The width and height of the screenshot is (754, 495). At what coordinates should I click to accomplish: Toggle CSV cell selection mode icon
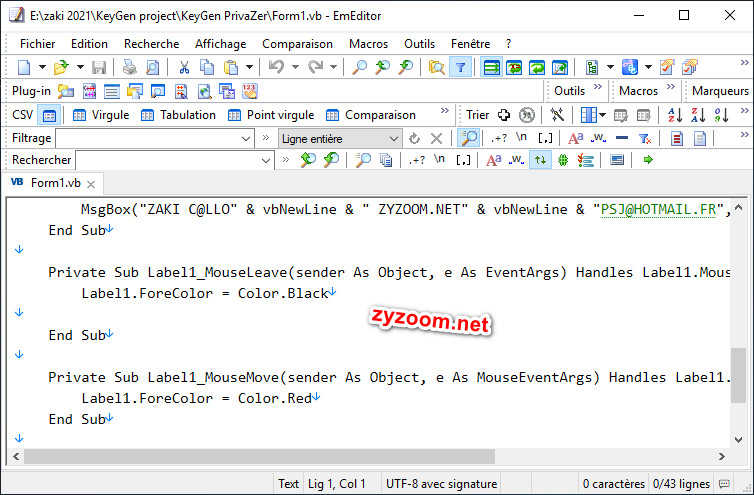(49, 115)
